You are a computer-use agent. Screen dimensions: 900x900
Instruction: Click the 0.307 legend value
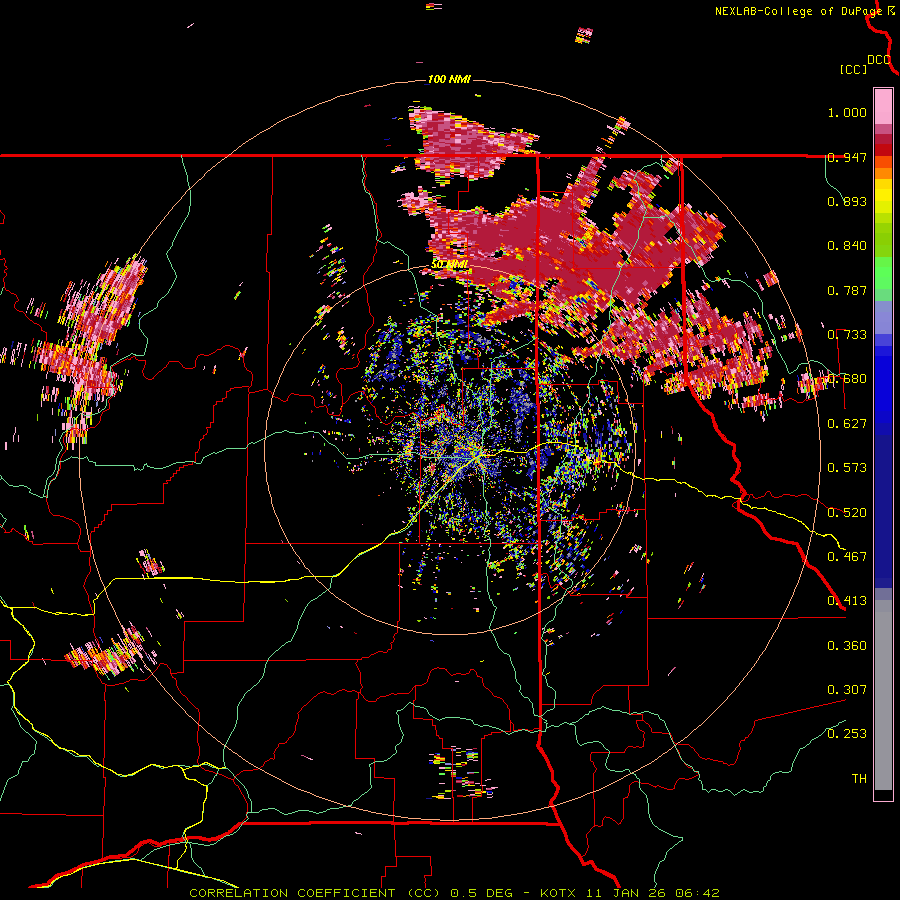click(x=847, y=690)
